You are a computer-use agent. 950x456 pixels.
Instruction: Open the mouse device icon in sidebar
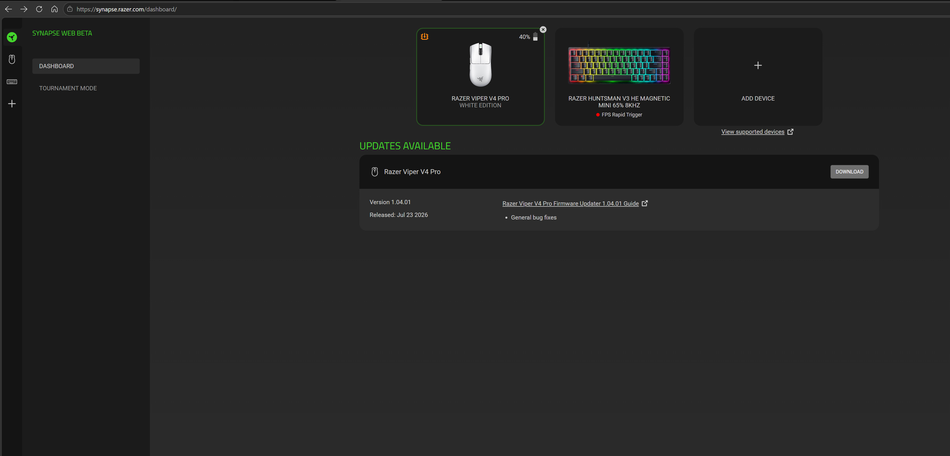click(x=12, y=59)
